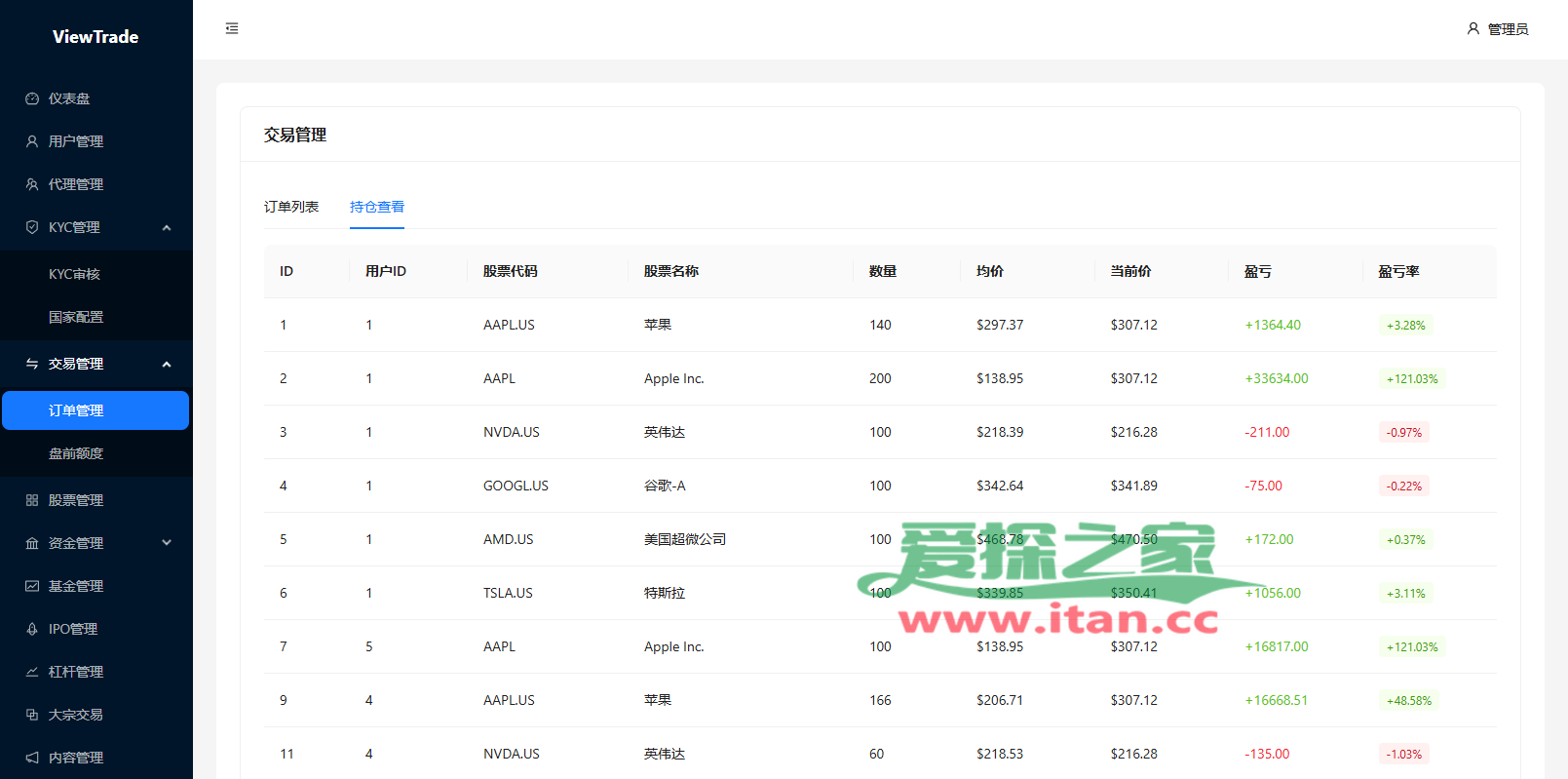Click the 代理管理 agents icon

point(32,184)
